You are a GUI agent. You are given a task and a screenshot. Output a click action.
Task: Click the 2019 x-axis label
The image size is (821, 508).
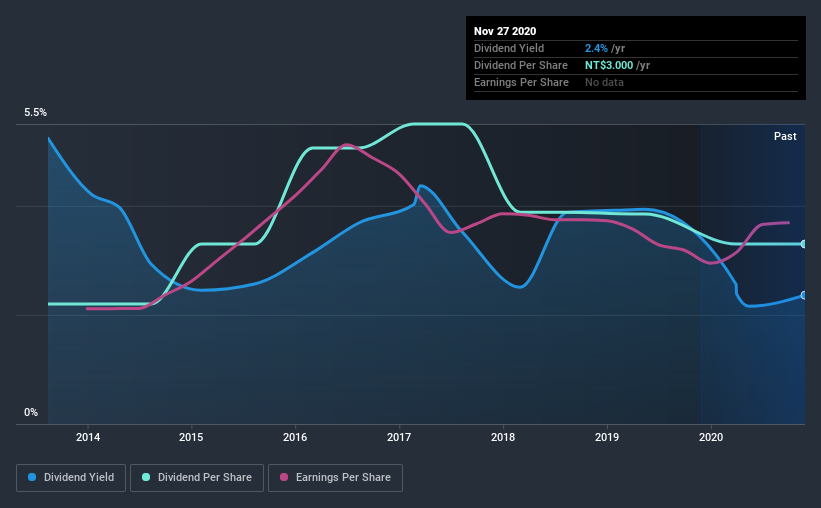click(x=607, y=437)
